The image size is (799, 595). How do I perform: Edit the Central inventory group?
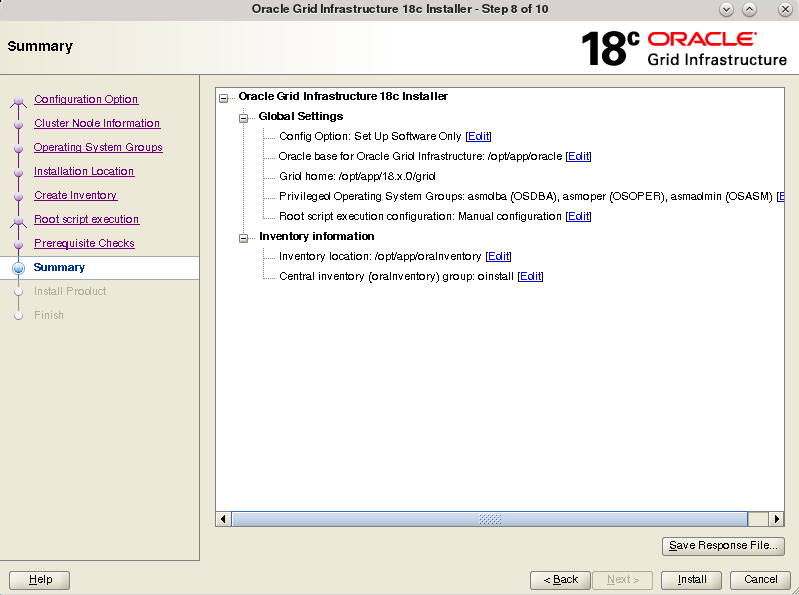click(x=530, y=276)
